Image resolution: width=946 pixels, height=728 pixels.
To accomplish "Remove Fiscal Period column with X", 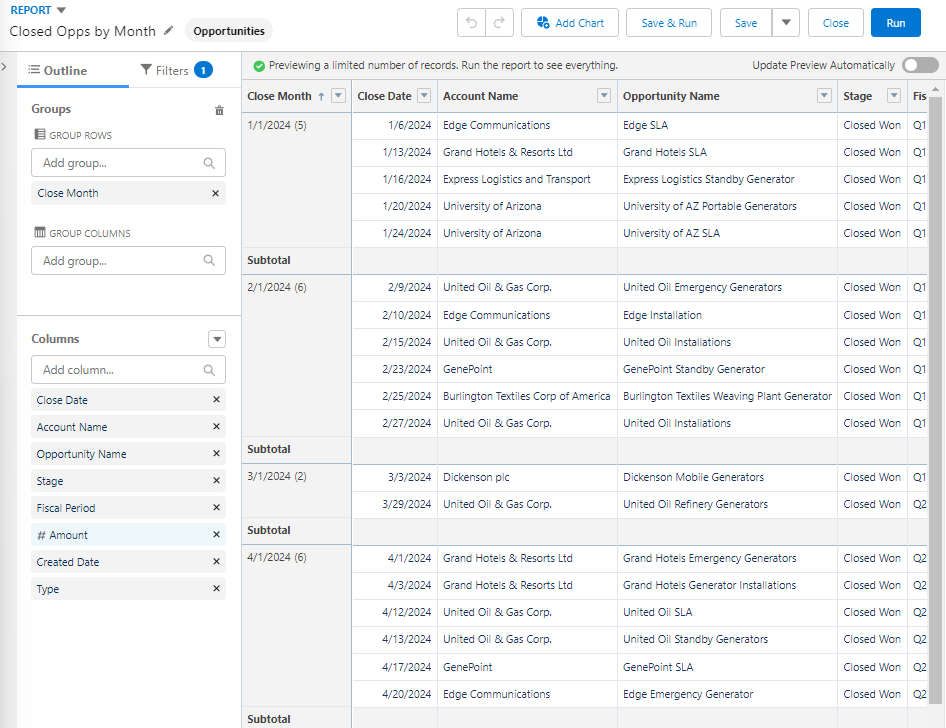I will [216, 508].
